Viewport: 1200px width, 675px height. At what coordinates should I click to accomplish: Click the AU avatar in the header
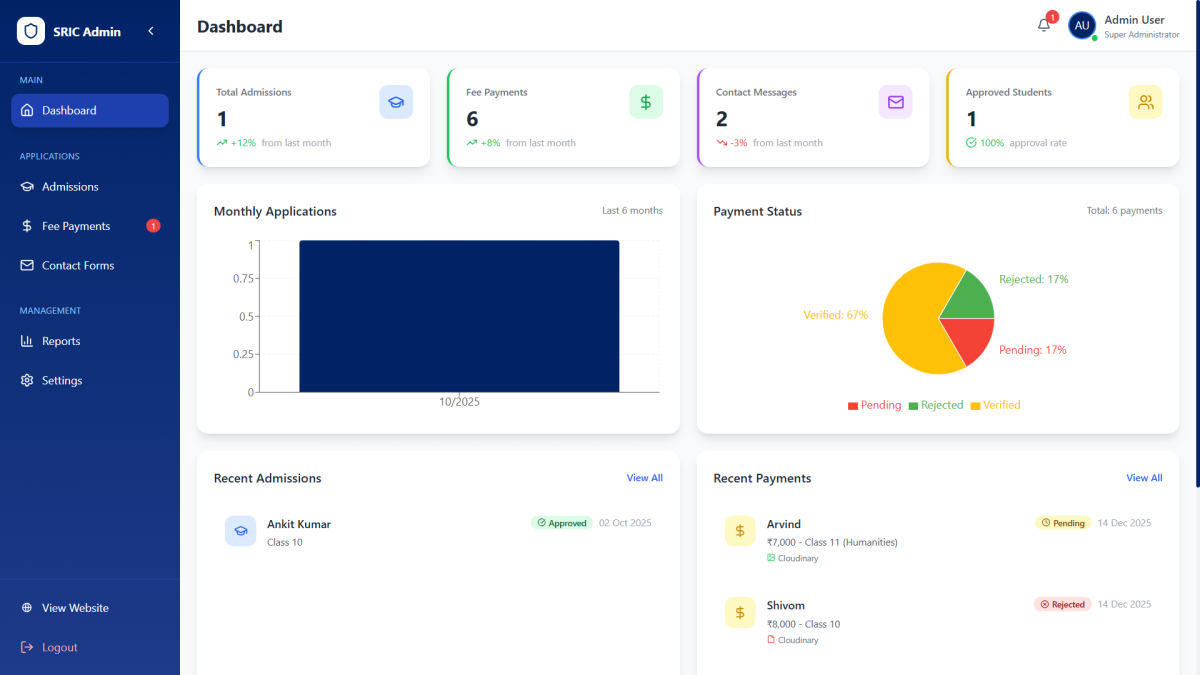coord(1082,25)
